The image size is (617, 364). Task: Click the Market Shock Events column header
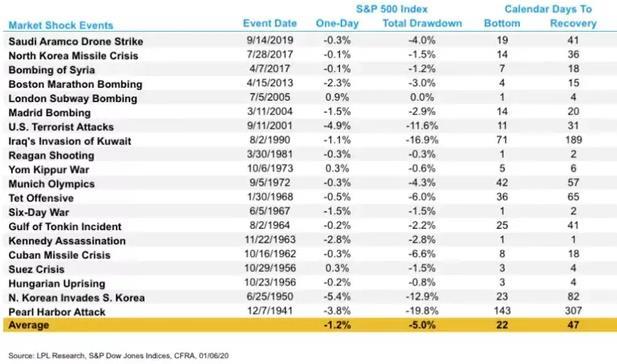[61, 26]
